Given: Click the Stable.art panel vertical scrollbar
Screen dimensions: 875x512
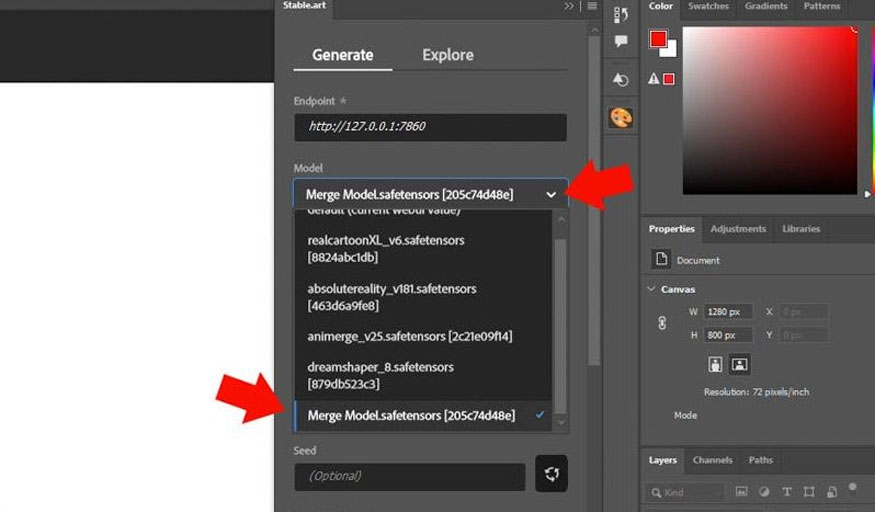Looking at the screenshot, I should click(x=594, y=201).
